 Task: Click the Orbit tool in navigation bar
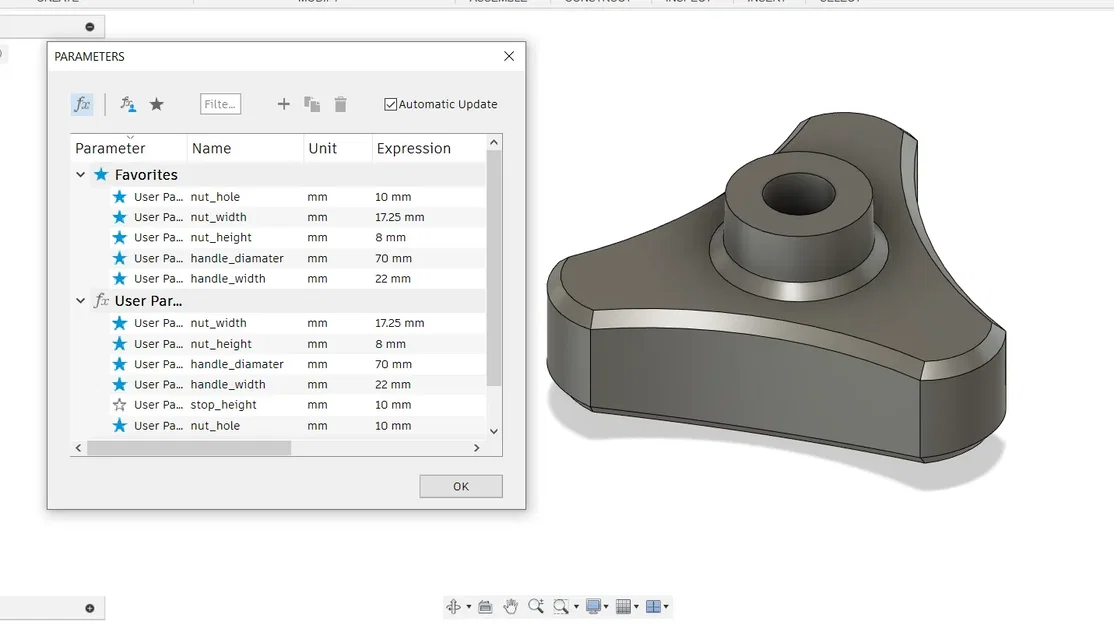coord(453,607)
